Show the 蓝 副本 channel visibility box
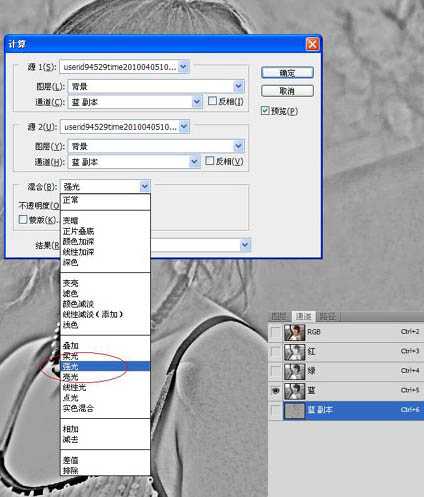This screenshot has width=424, height=497. pos(275,410)
